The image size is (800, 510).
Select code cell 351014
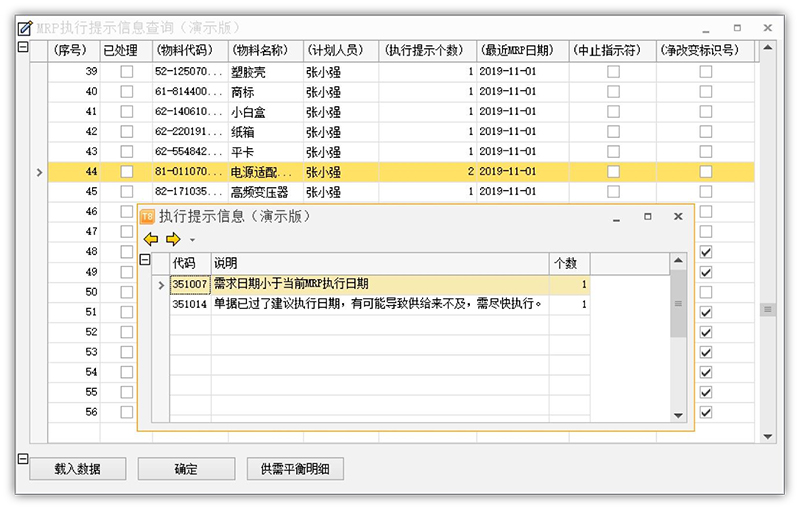(190, 304)
